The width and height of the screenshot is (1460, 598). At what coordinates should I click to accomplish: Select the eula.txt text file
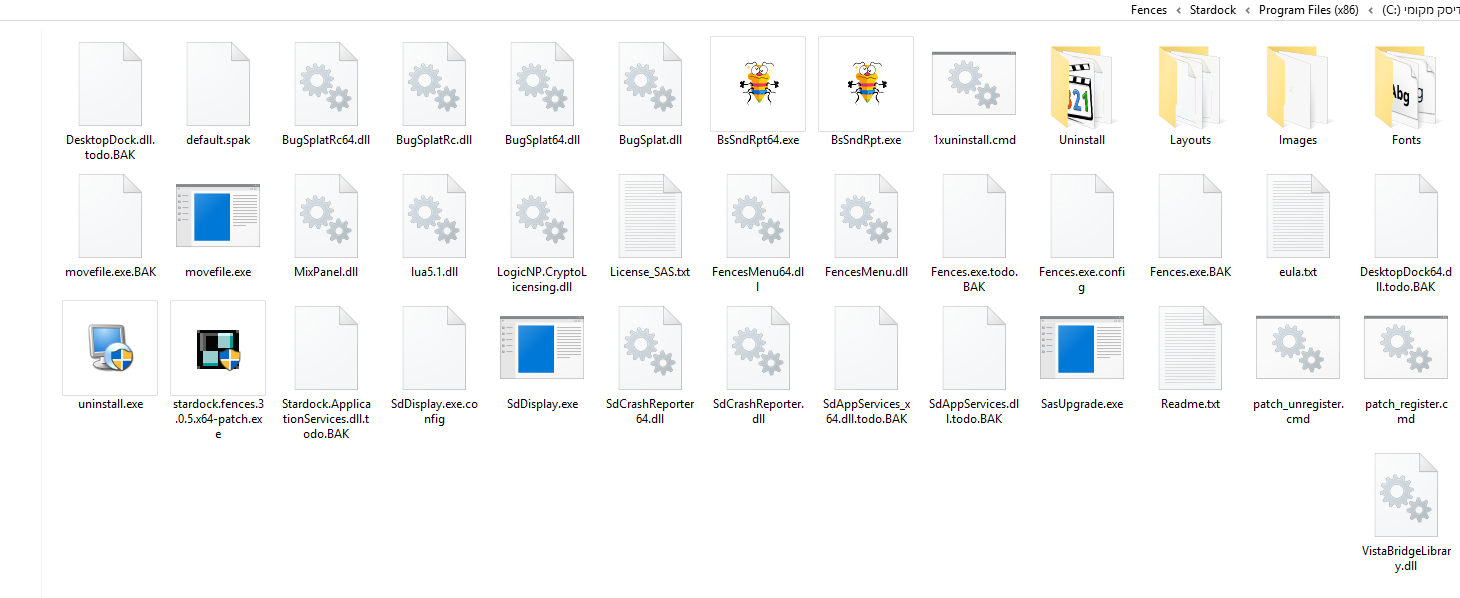coord(1298,225)
